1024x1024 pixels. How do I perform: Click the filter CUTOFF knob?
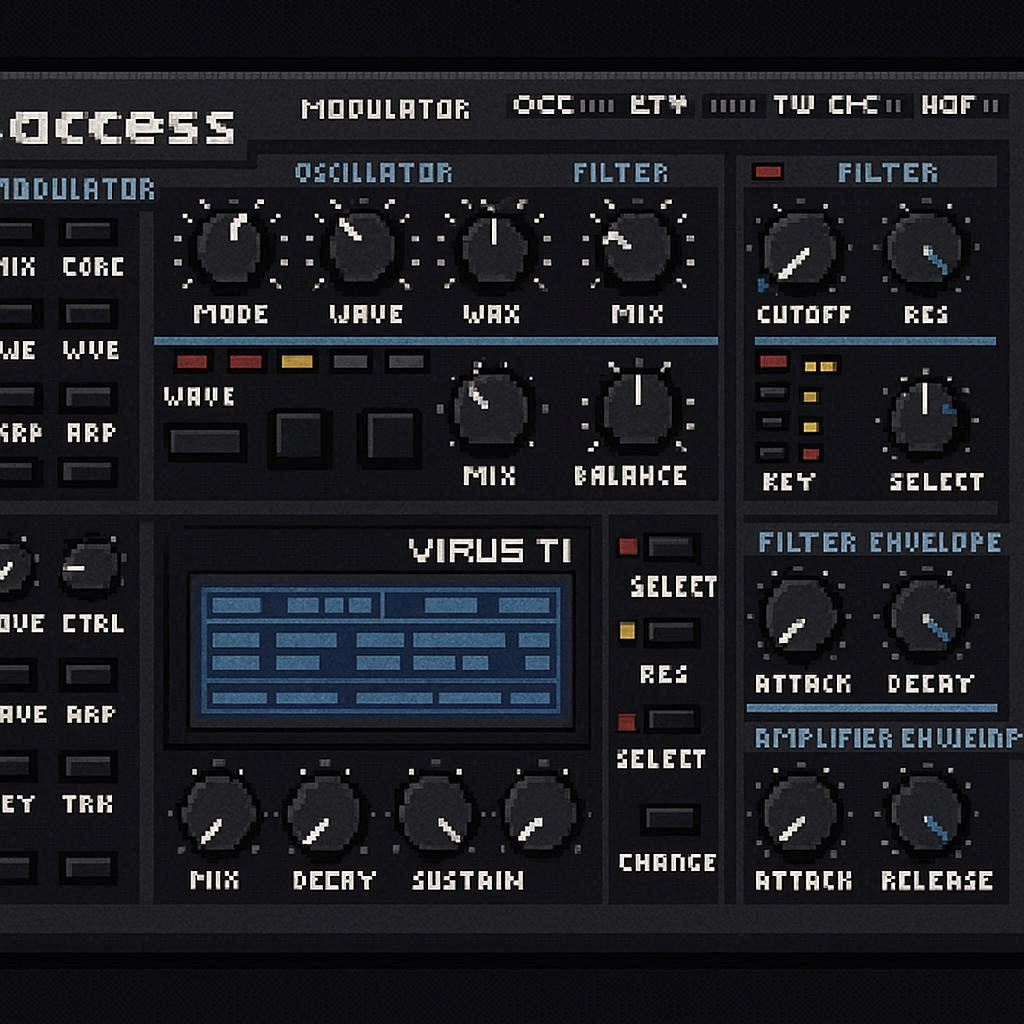tap(799, 250)
